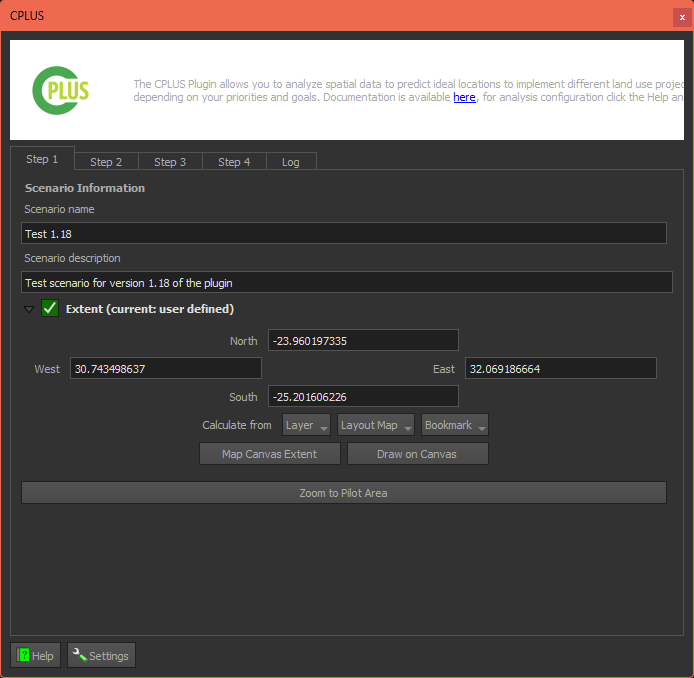
Task: Open the Log tab
Action: (291, 162)
